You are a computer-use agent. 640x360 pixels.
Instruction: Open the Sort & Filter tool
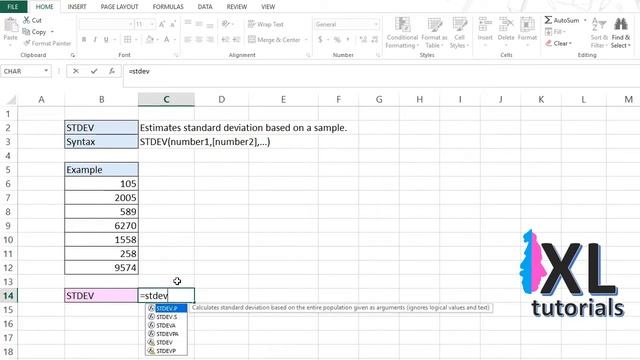(x=599, y=33)
